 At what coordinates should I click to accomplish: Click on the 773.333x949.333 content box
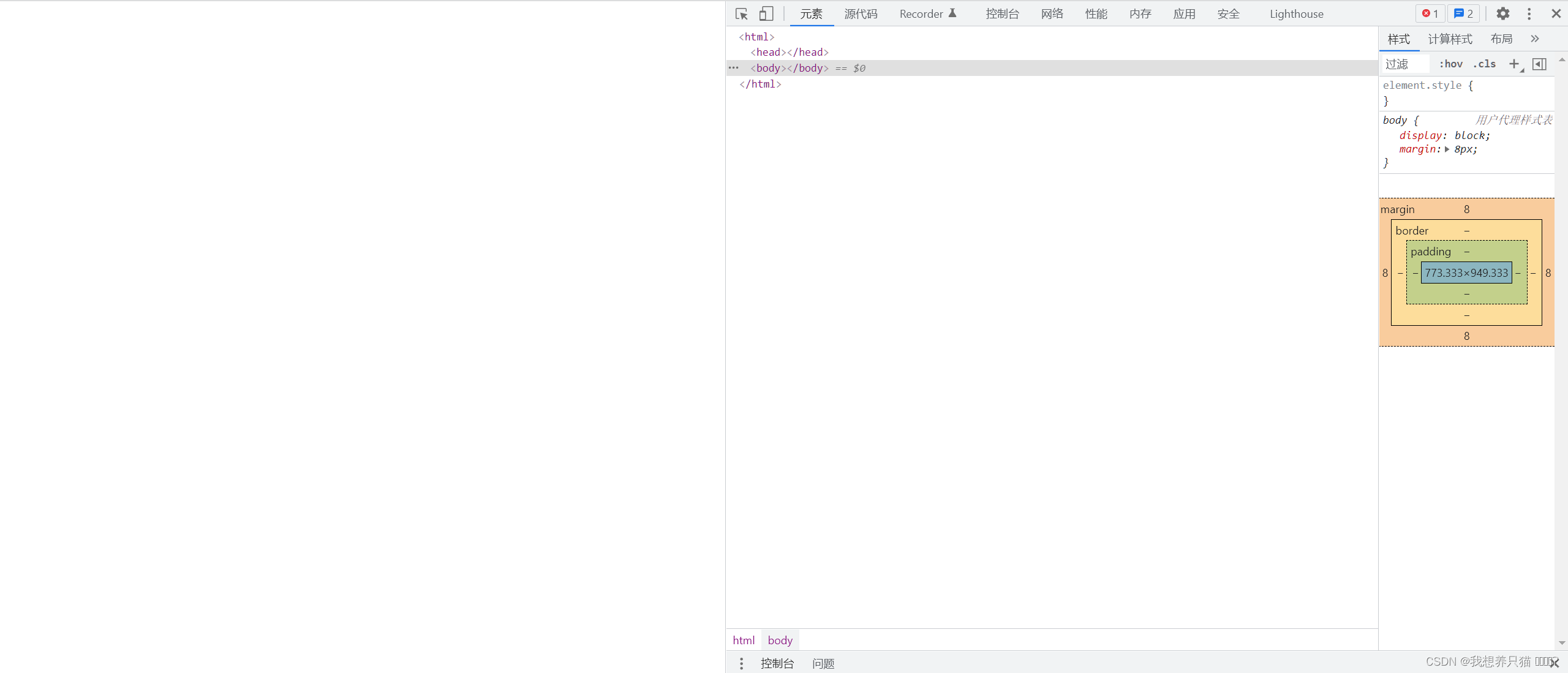(1467, 272)
